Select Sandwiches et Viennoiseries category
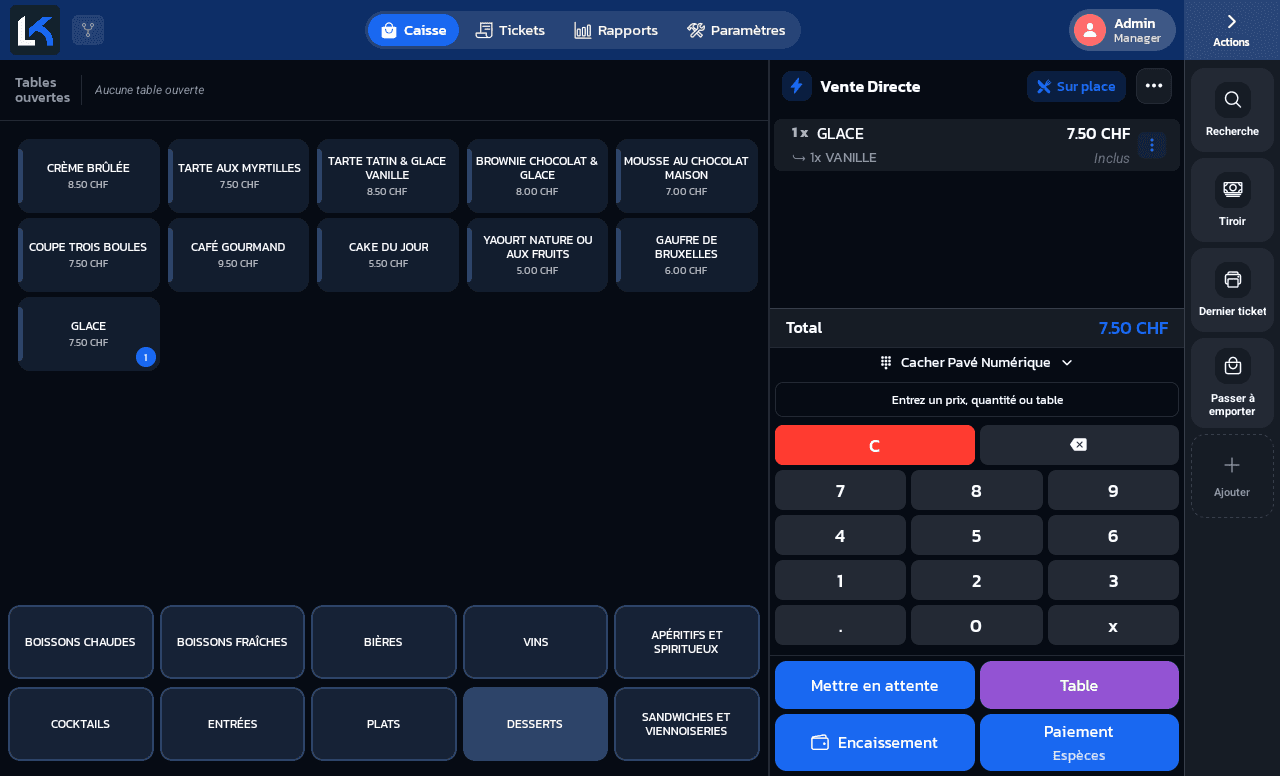The image size is (1280, 776). click(x=687, y=724)
